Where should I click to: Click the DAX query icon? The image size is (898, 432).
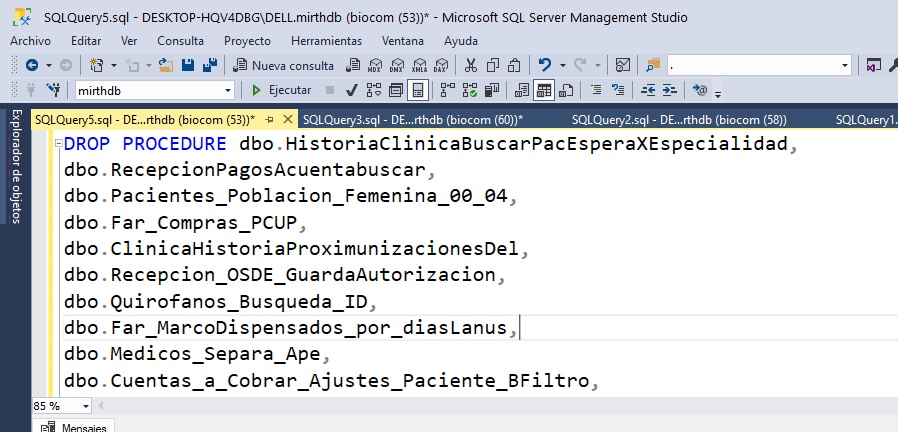point(441,65)
